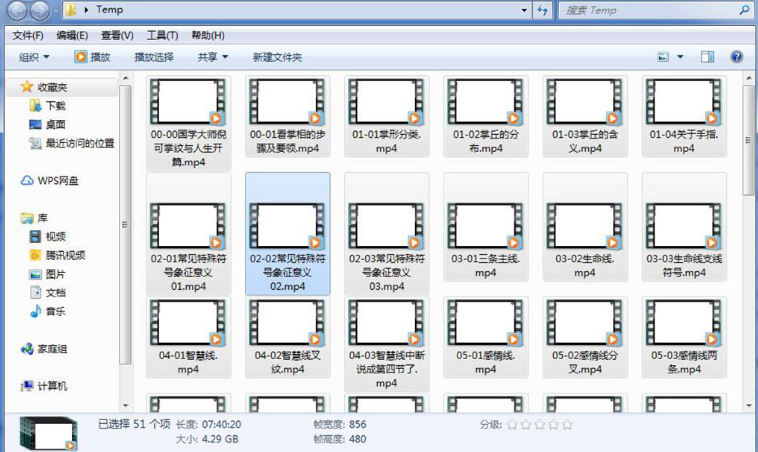Screen dimensions: 758x452
Task: Open the 文件(F) menu
Action: (x=28, y=35)
